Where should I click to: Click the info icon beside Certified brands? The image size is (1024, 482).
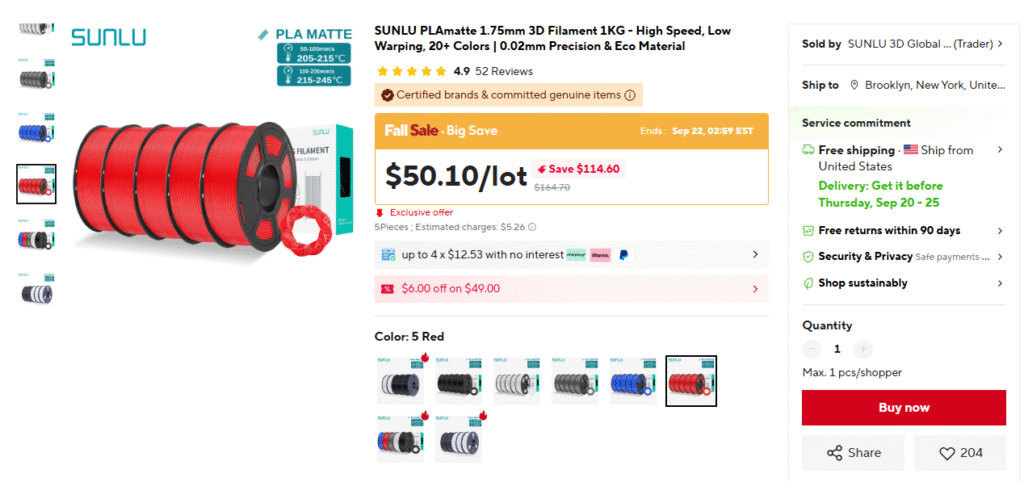630,95
